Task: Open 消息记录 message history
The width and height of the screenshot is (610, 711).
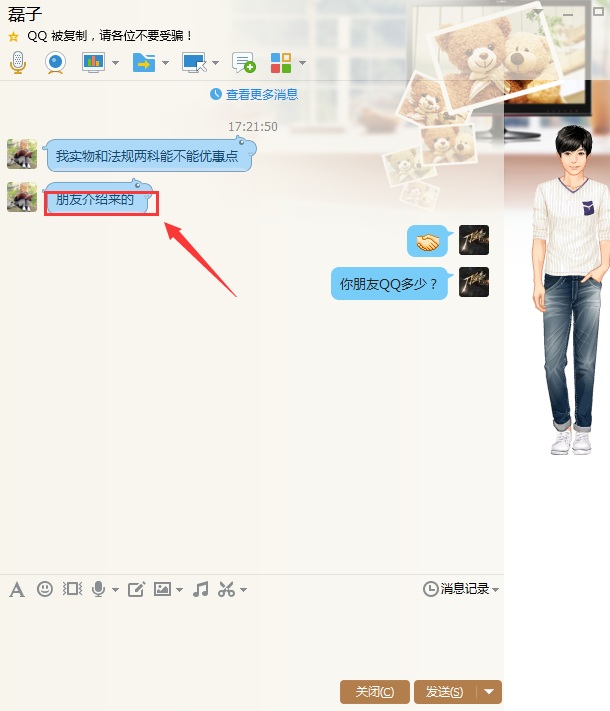Action: click(456, 589)
